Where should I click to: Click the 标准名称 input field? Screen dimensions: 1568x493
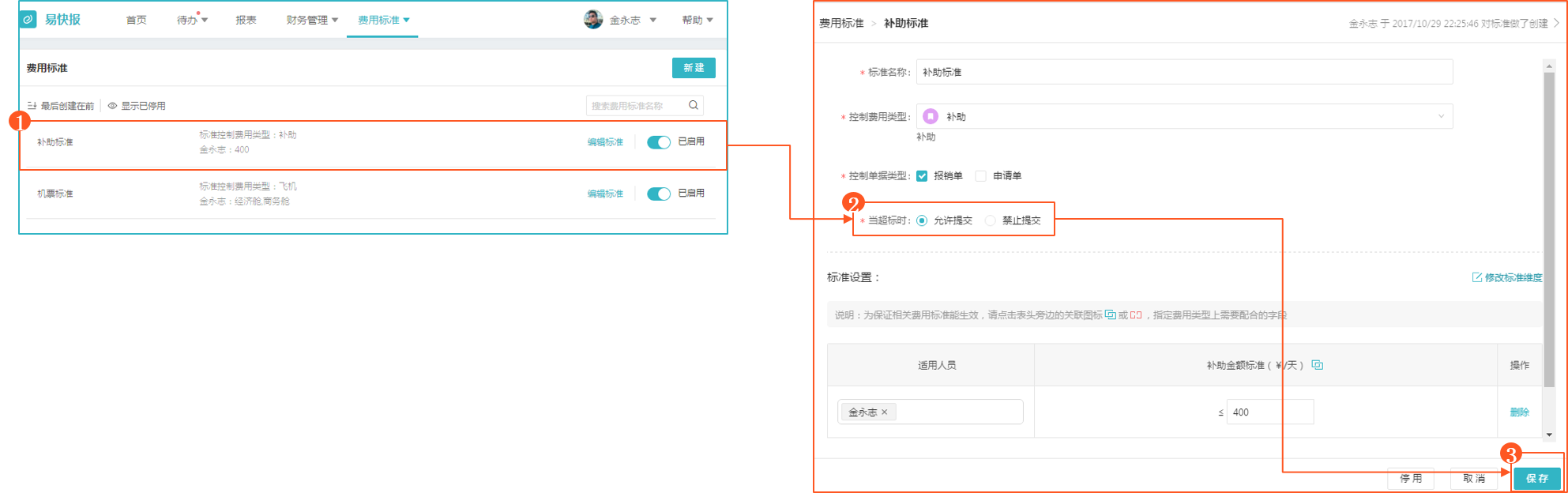tap(1184, 72)
